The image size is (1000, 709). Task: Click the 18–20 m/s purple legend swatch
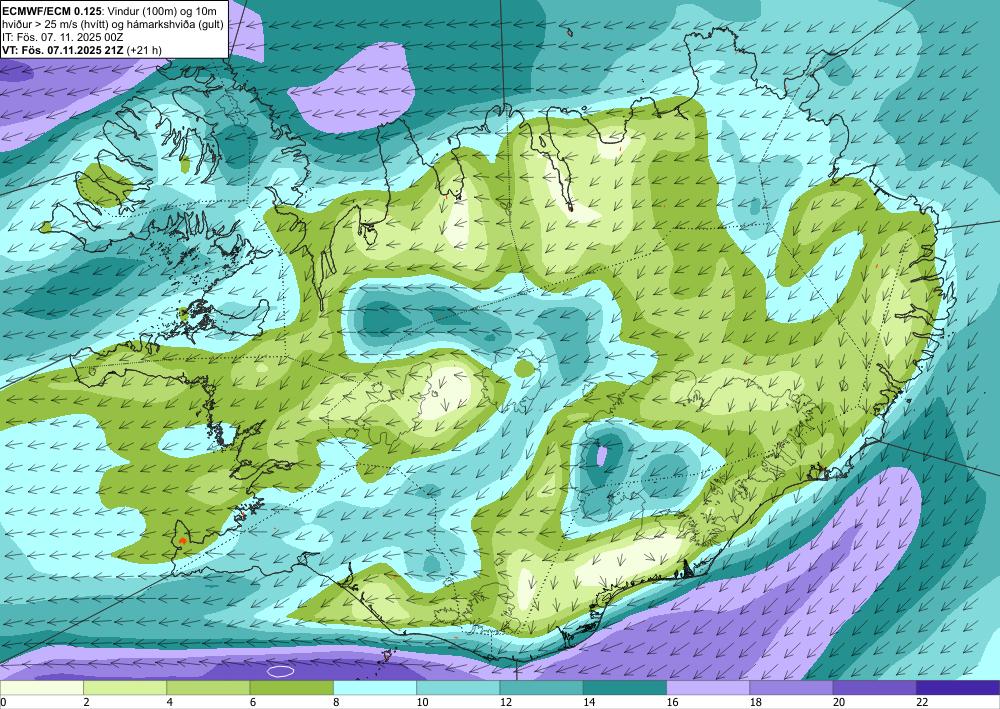click(x=791, y=688)
